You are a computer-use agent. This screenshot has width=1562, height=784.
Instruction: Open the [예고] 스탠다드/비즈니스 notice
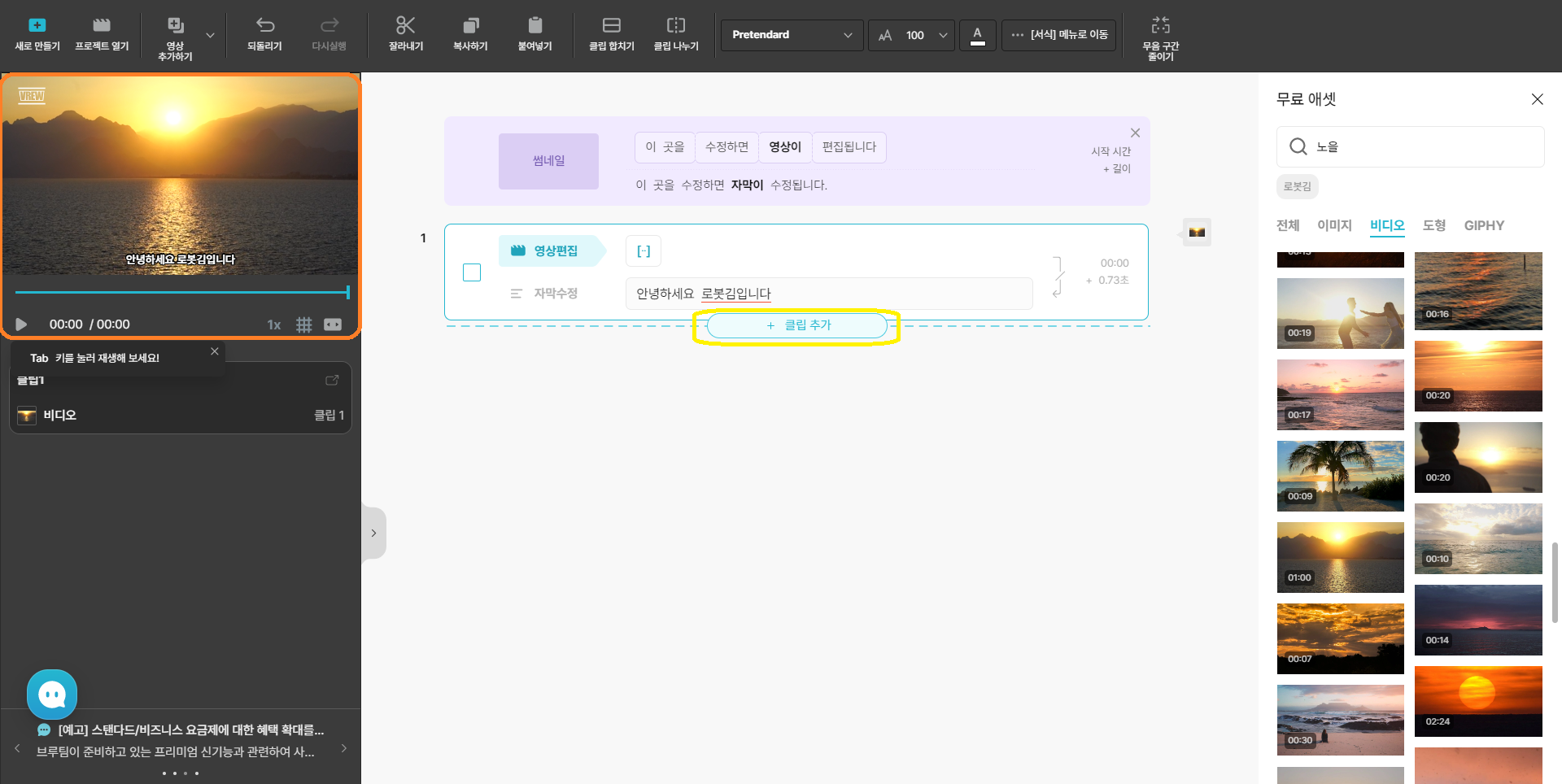pos(190,730)
